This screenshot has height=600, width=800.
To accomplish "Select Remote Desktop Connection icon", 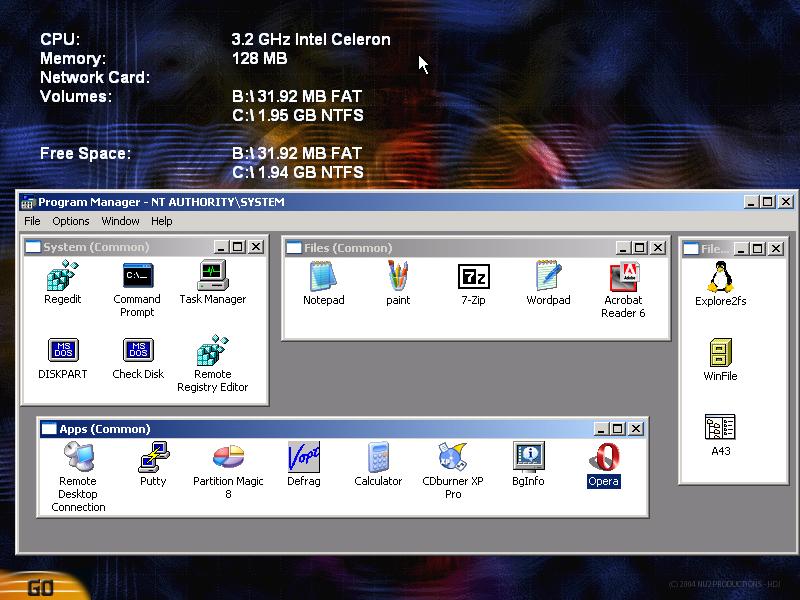I will point(79,457).
